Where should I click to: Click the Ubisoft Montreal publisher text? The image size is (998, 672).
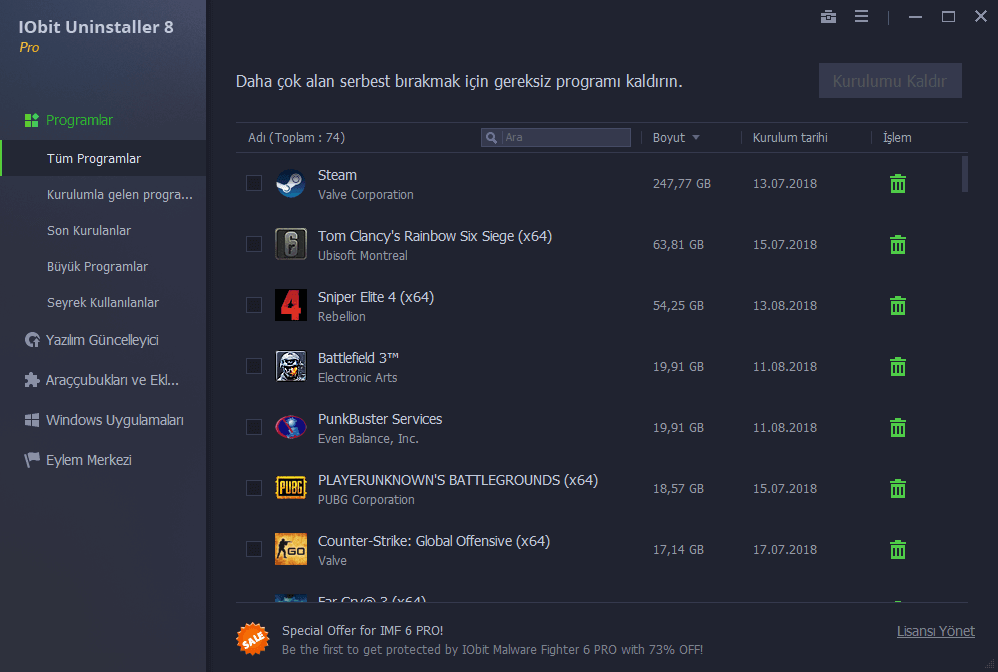[363, 256]
